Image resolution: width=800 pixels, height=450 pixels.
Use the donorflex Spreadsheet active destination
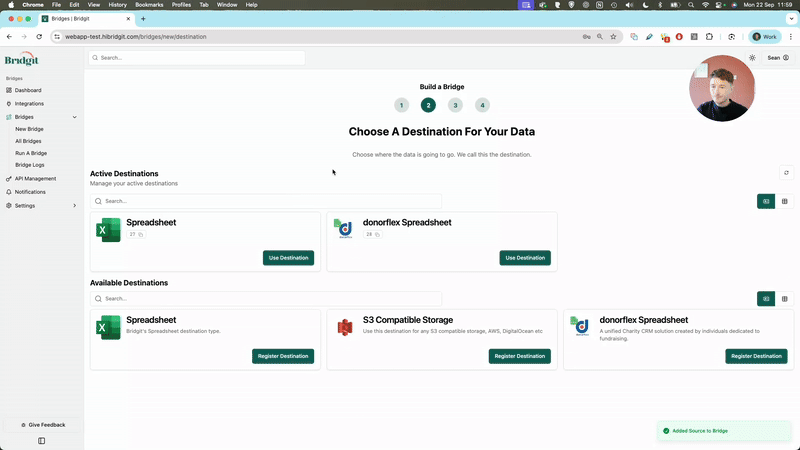(525, 258)
